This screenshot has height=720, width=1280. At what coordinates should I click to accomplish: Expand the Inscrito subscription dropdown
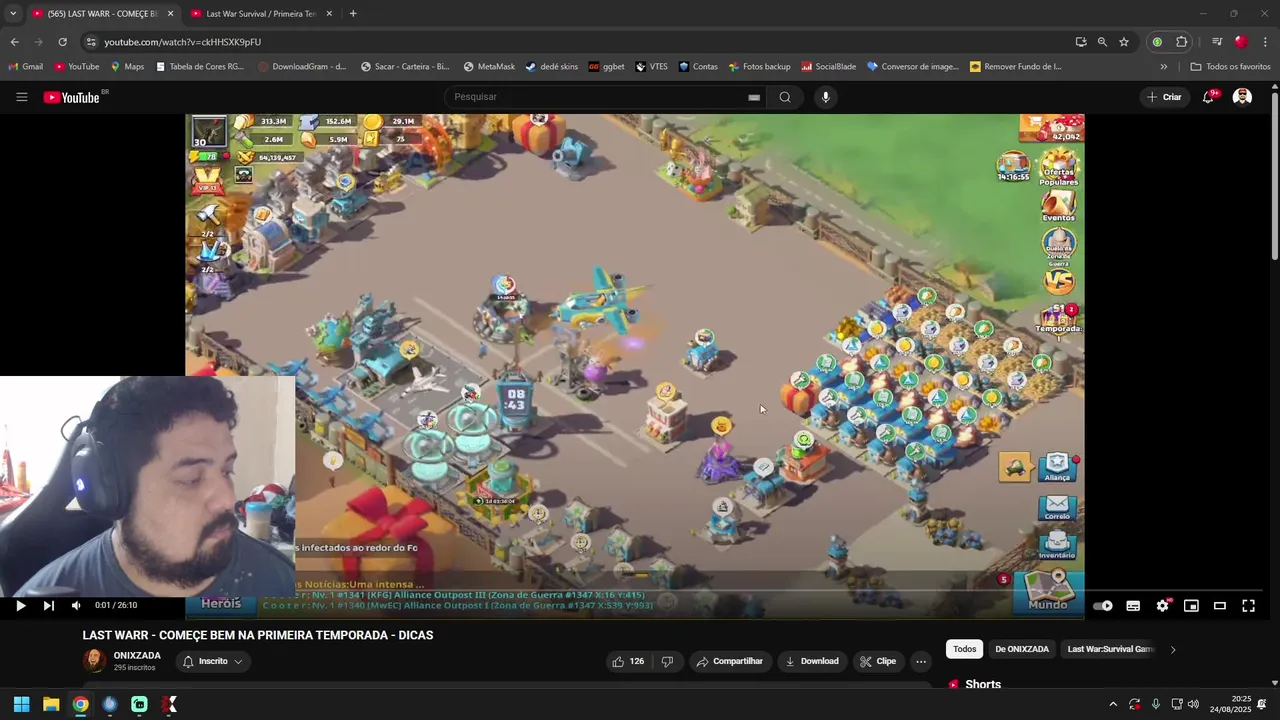pyautogui.click(x=213, y=661)
